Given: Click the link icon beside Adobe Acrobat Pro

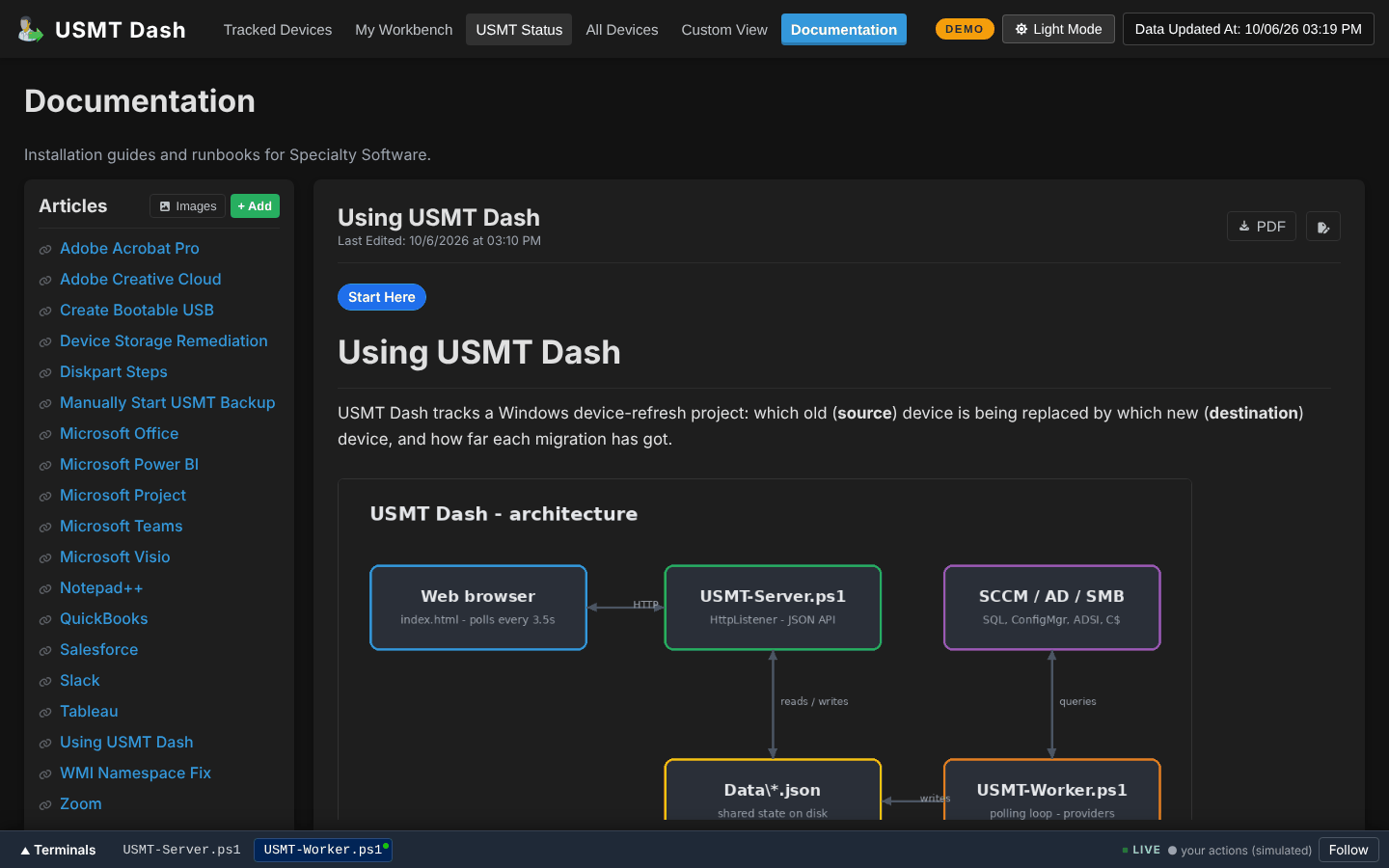Looking at the screenshot, I should pyautogui.click(x=45, y=250).
